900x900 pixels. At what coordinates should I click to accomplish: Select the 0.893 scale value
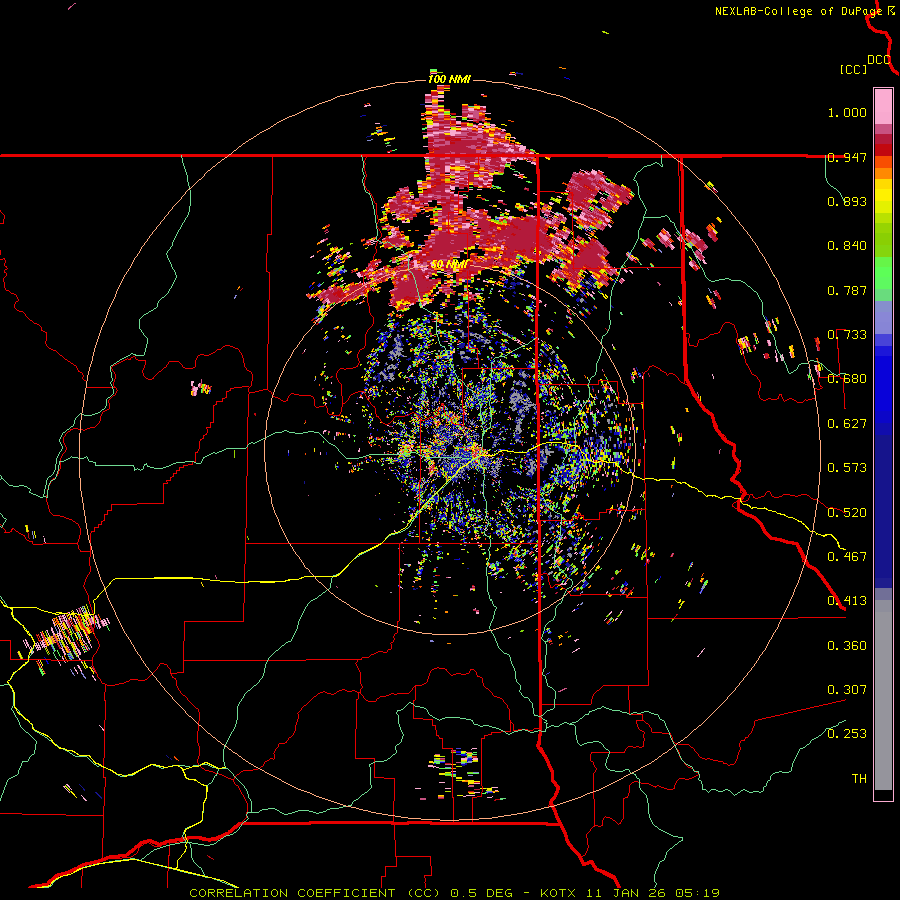pos(847,201)
